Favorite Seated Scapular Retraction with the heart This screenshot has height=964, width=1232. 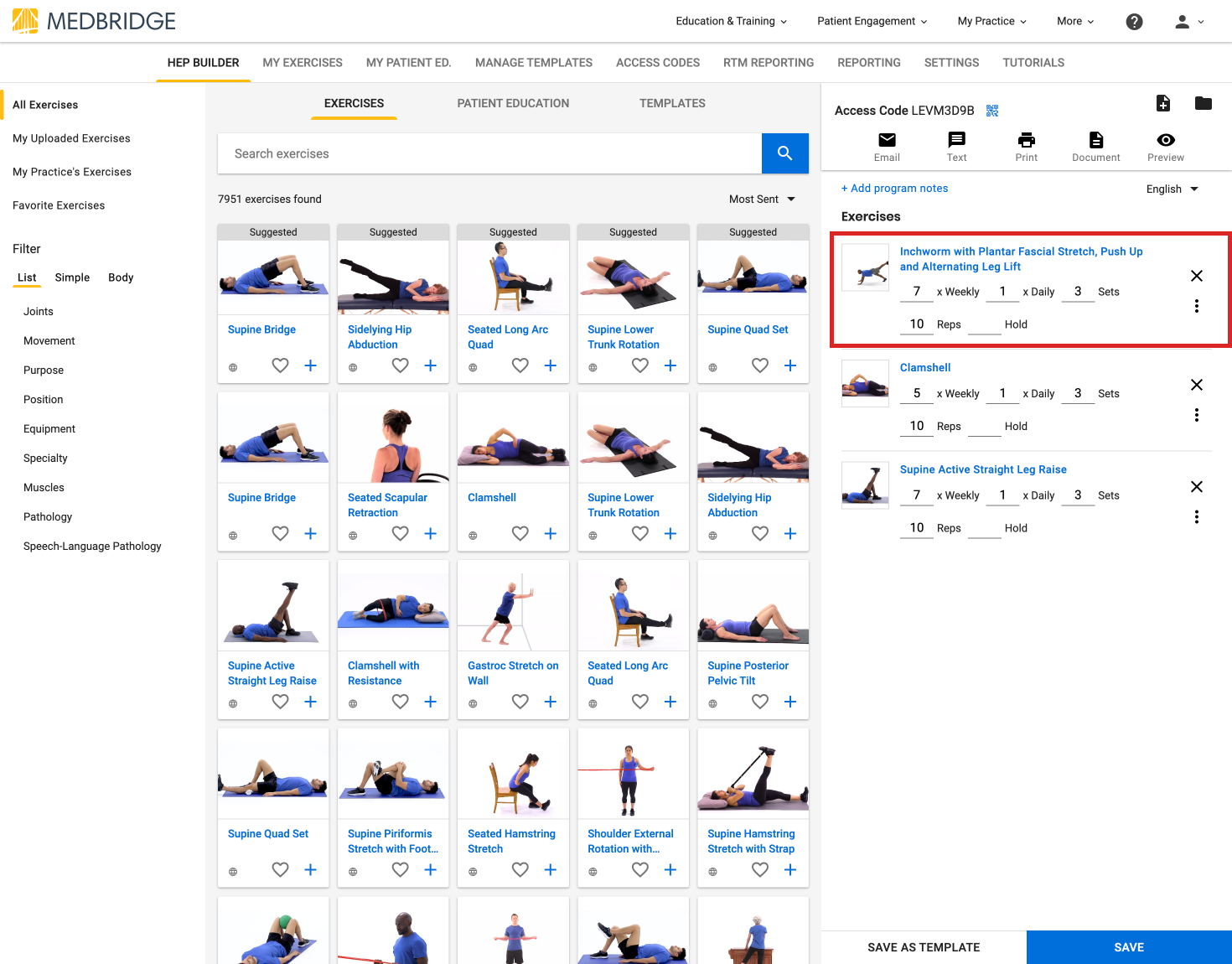point(401,534)
